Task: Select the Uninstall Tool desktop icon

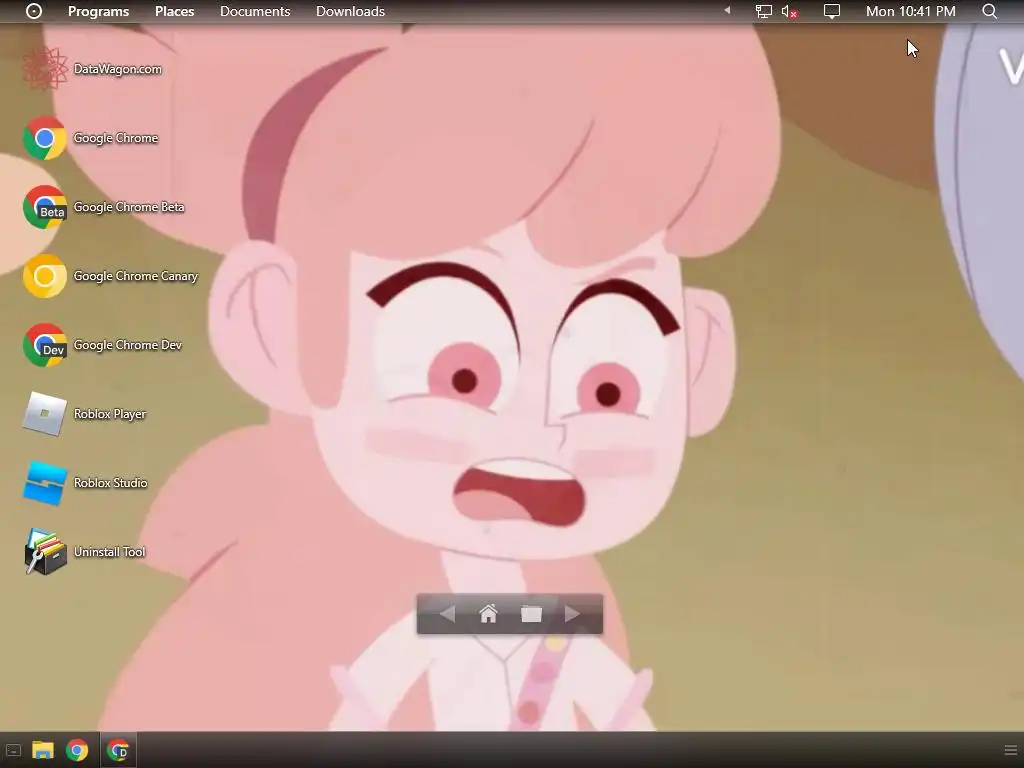Action: pos(45,552)
